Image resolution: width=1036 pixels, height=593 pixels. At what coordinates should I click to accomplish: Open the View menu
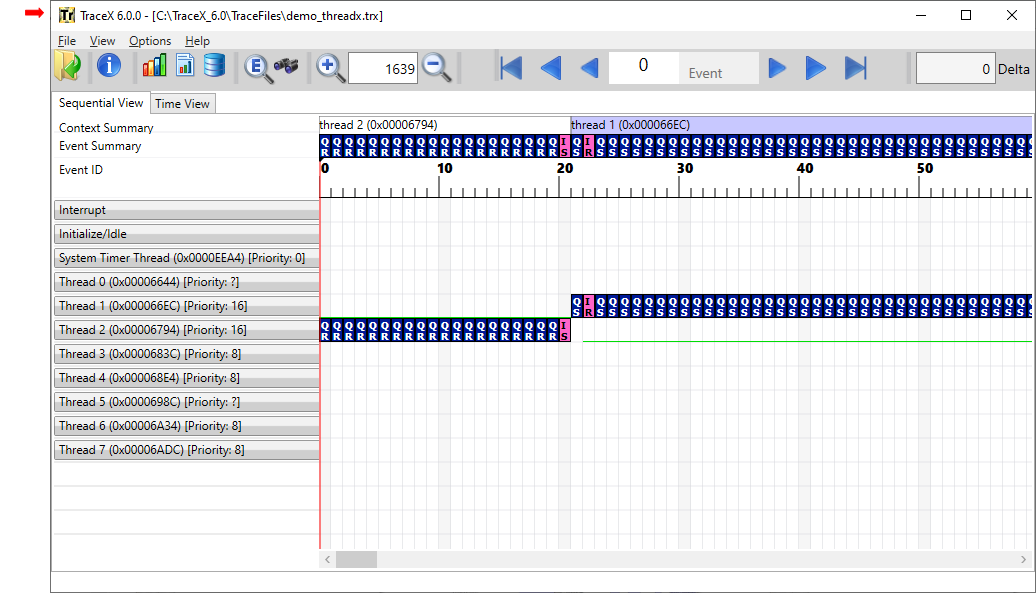coord(101,41)
